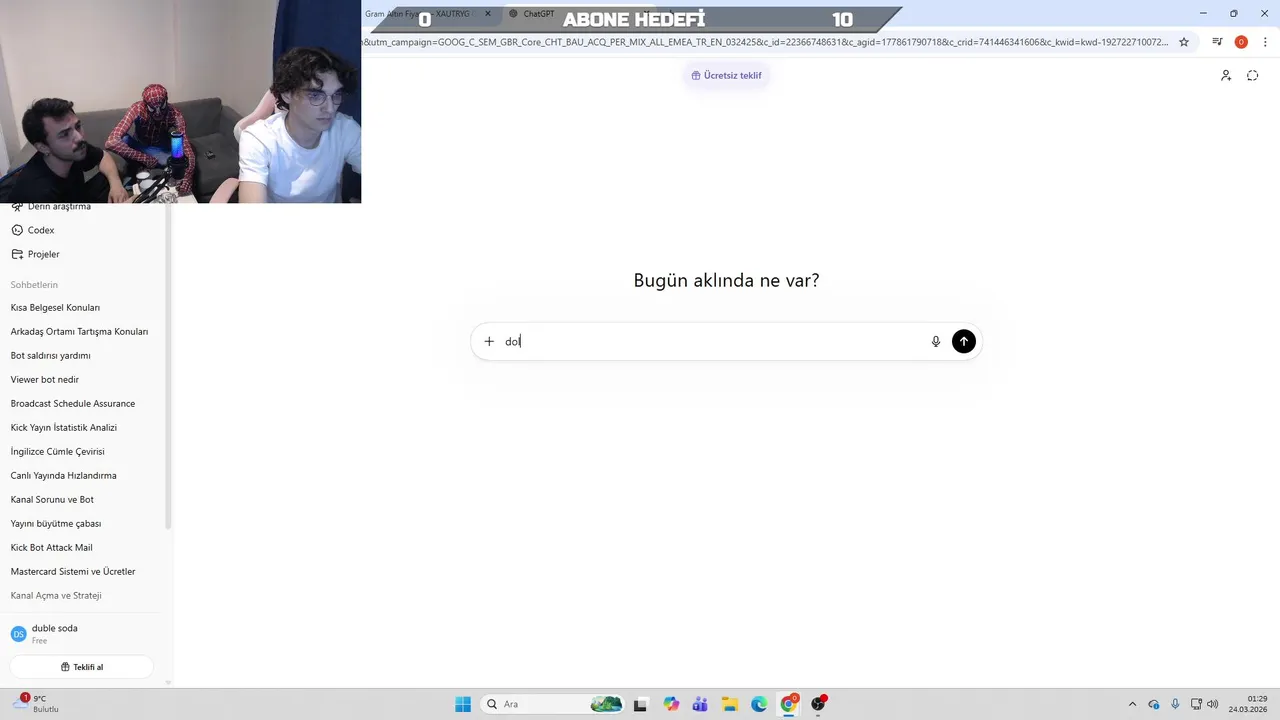Click the sidebar vertical scrollbar
Viewport: 1280px width, 720px height.
168,365
